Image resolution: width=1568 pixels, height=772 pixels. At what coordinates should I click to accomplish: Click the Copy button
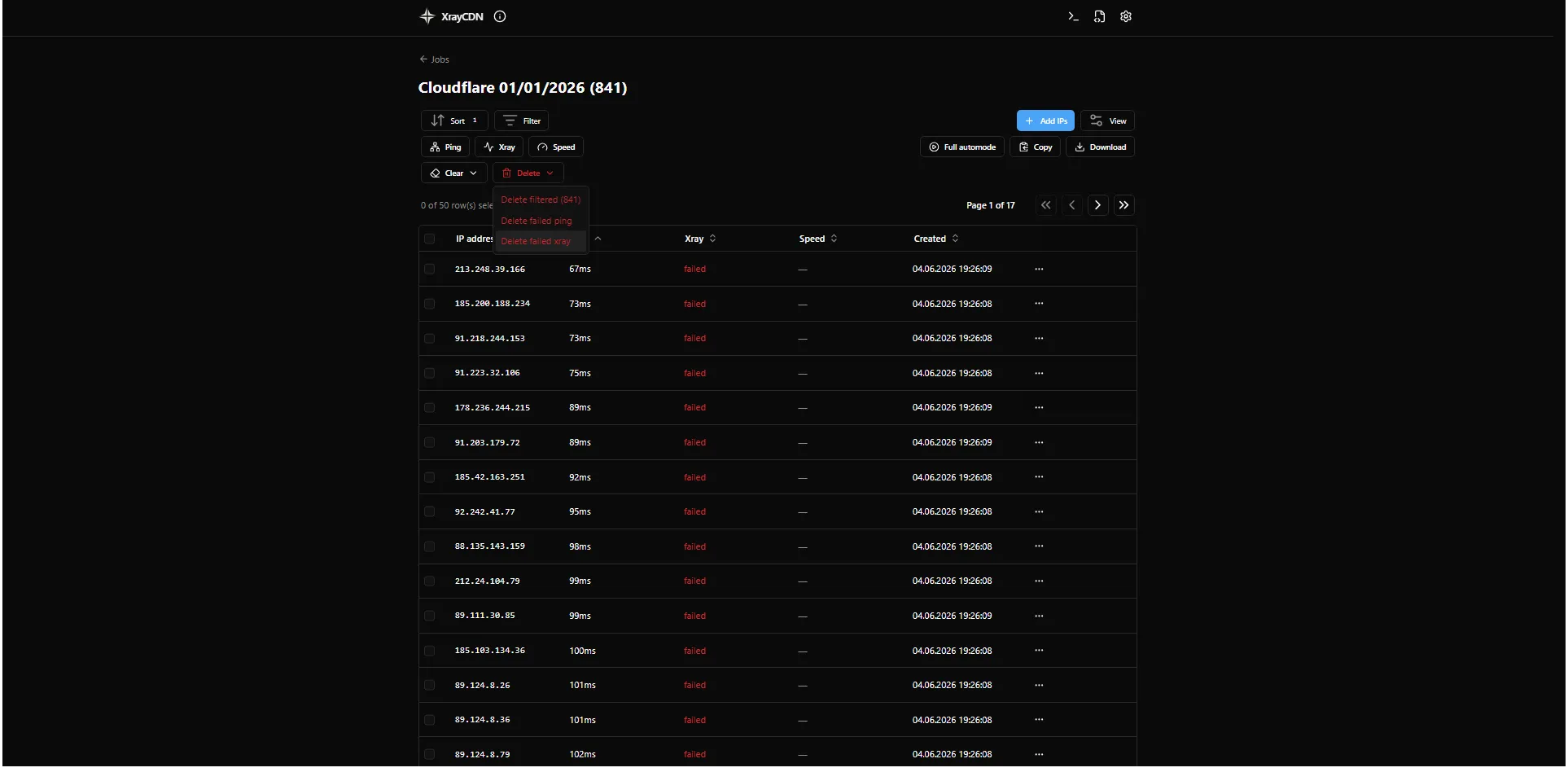click(x=1035, y=147)
